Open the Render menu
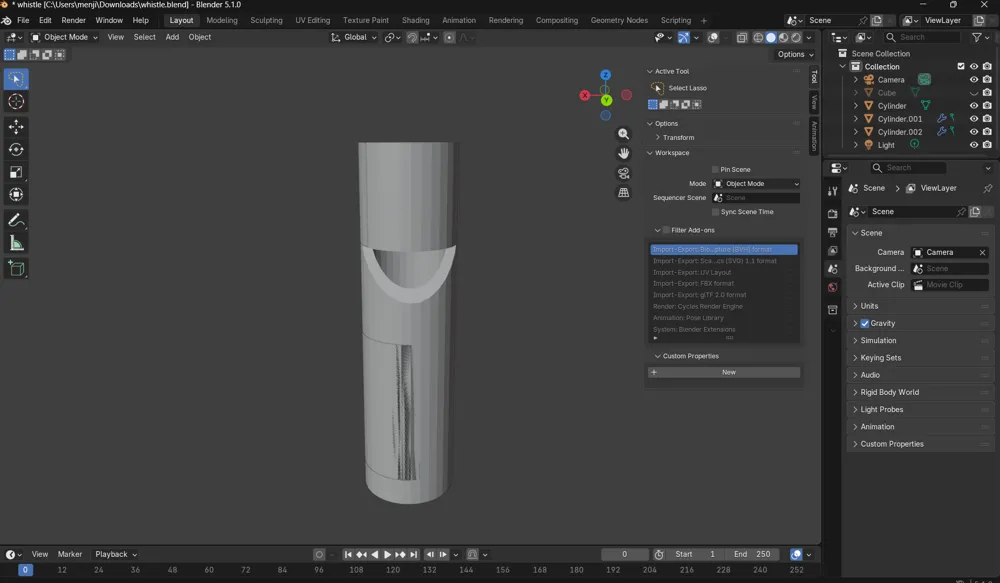Image resolution: width=1000 pixels, height=583 pixels. tap(73, 20)
